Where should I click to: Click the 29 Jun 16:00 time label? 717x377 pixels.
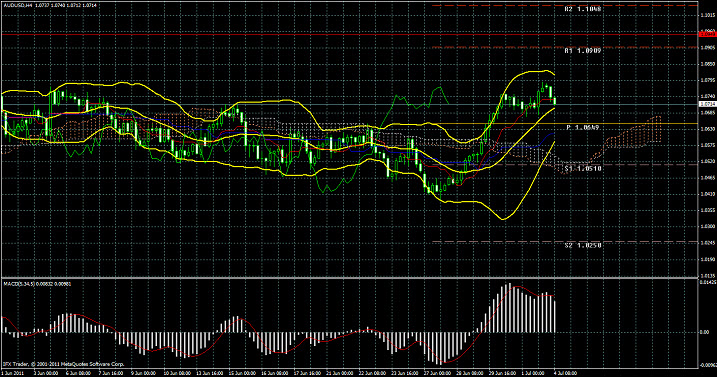pyautogui.click(x=503, y=373)
